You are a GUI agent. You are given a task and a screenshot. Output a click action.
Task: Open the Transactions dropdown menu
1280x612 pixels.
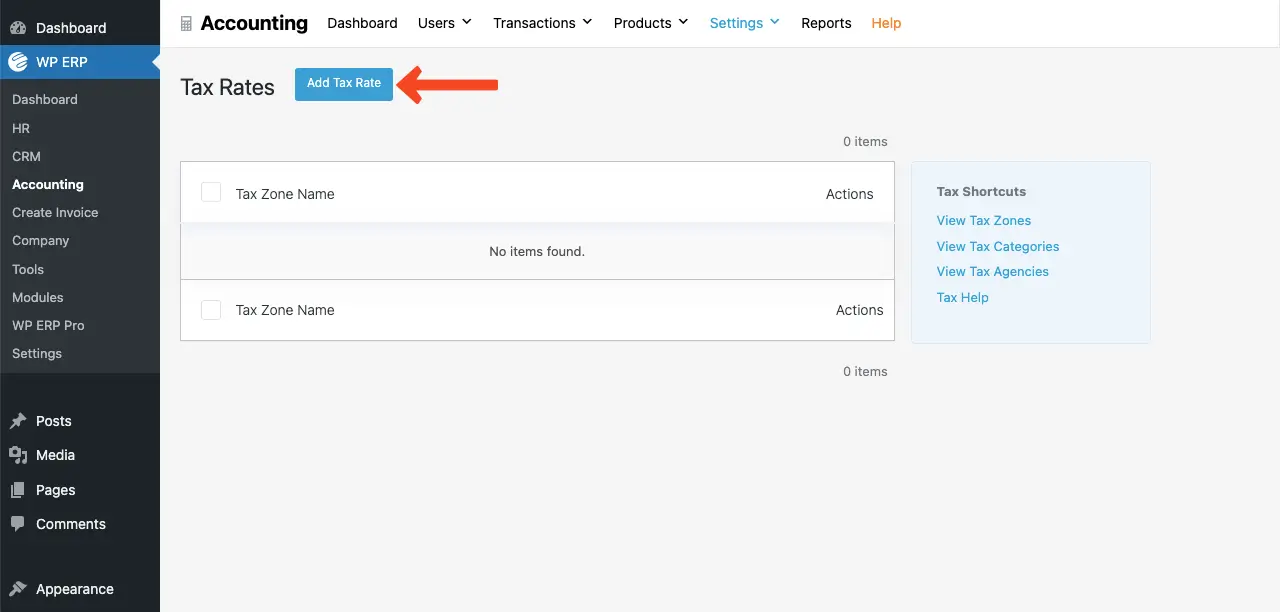(542, 23)
